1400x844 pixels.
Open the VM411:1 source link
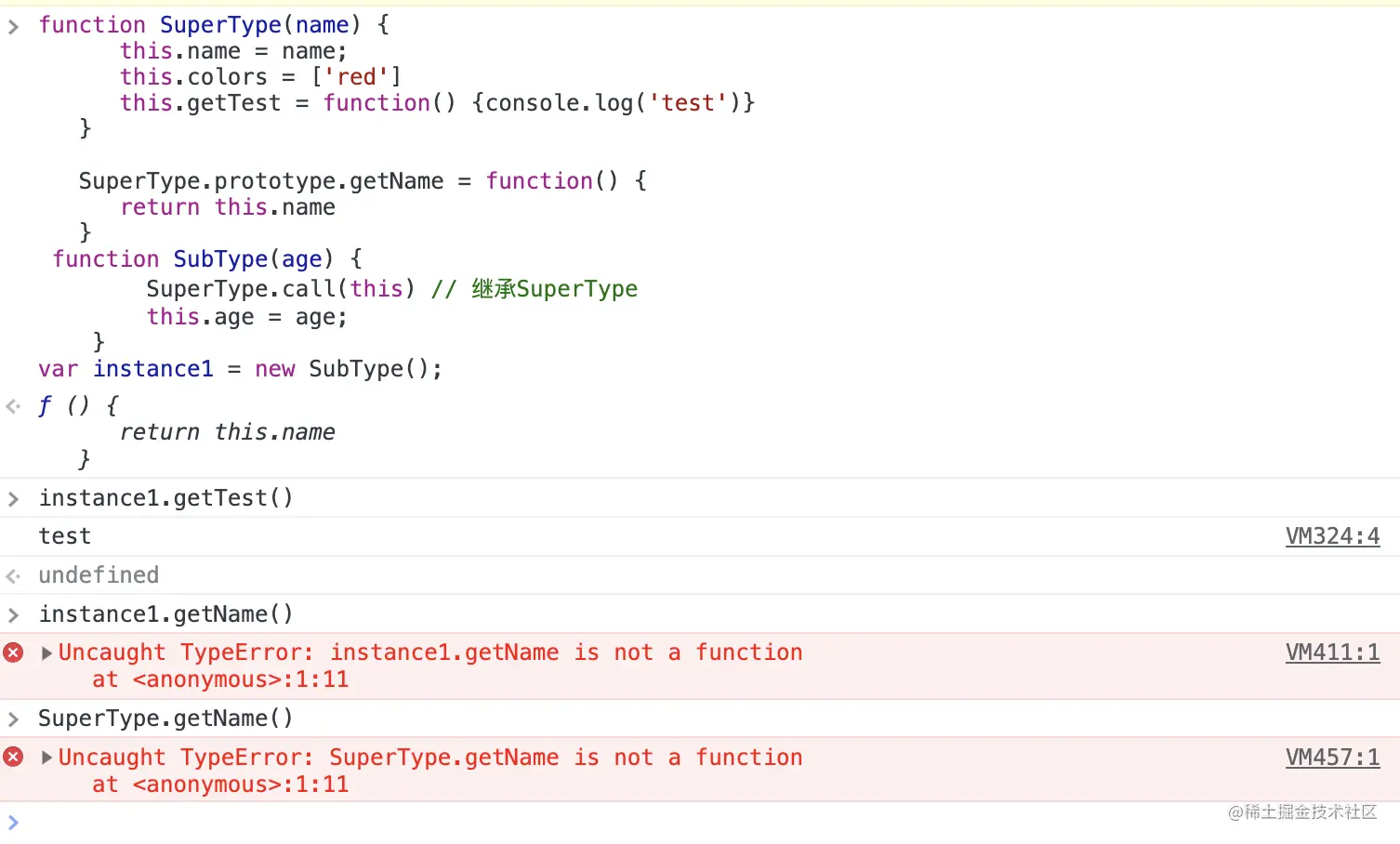point(1332,653)
